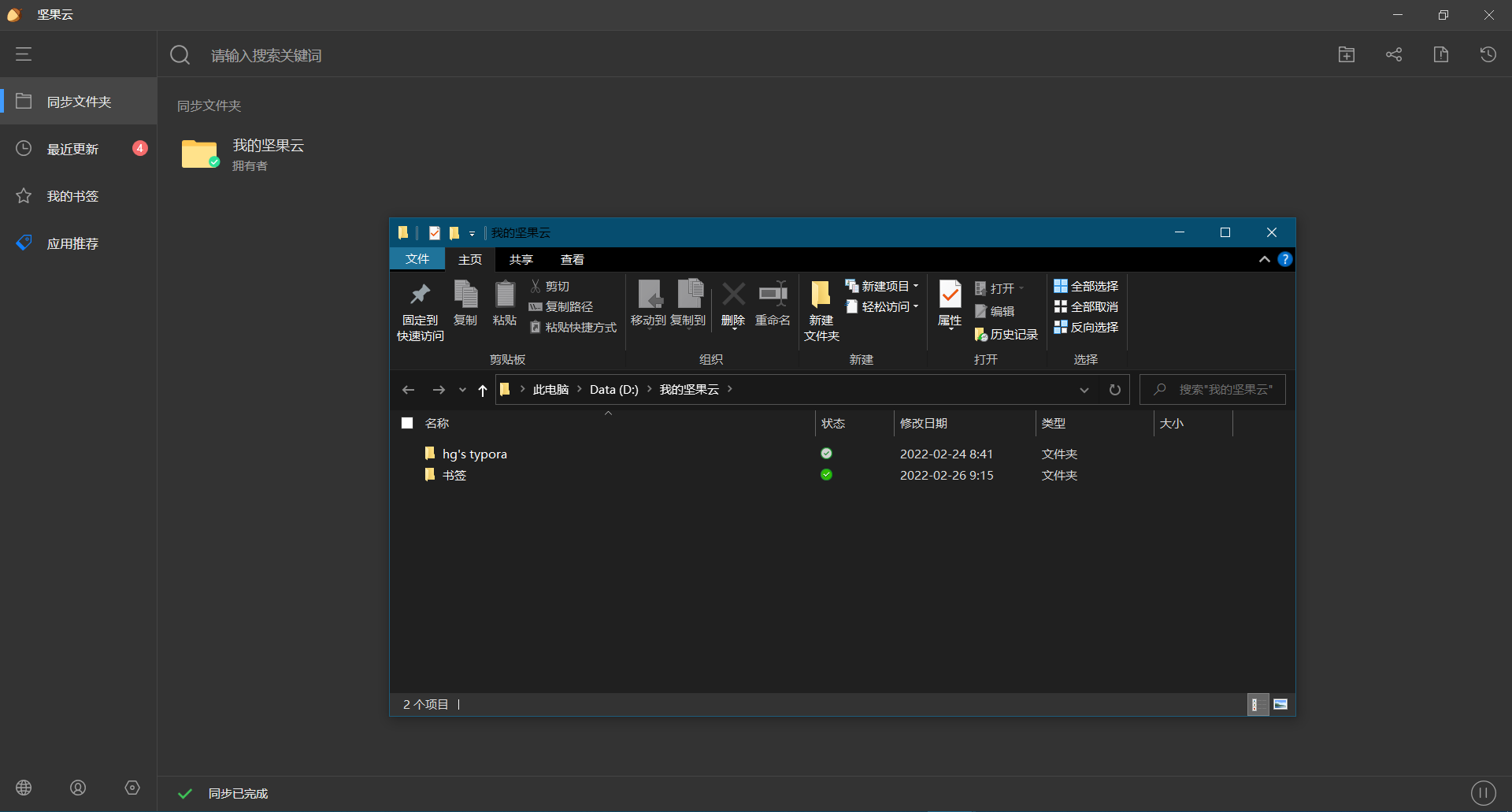Open the file document icon in Nutstore toolbar
Image resolution: width=1512 pixels, height=812 pixels.
[x=1441, y=54]
